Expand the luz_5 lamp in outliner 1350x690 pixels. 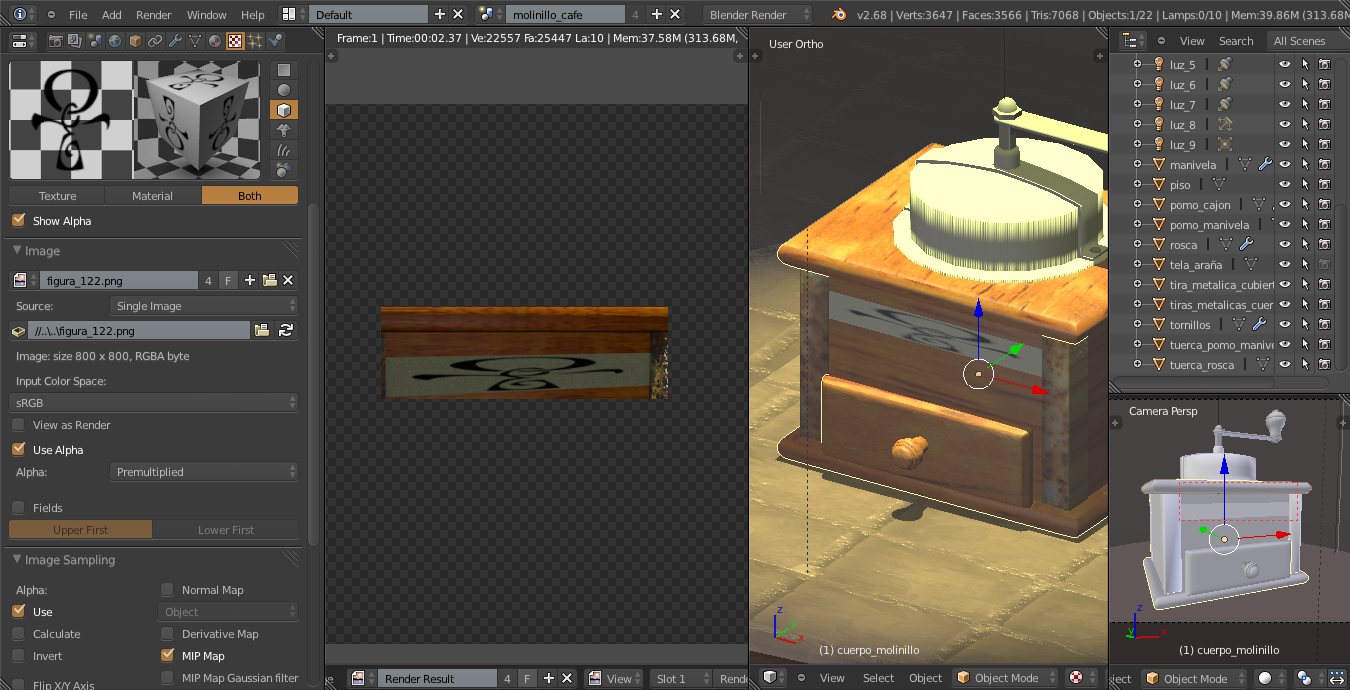tap(1137, 65)
